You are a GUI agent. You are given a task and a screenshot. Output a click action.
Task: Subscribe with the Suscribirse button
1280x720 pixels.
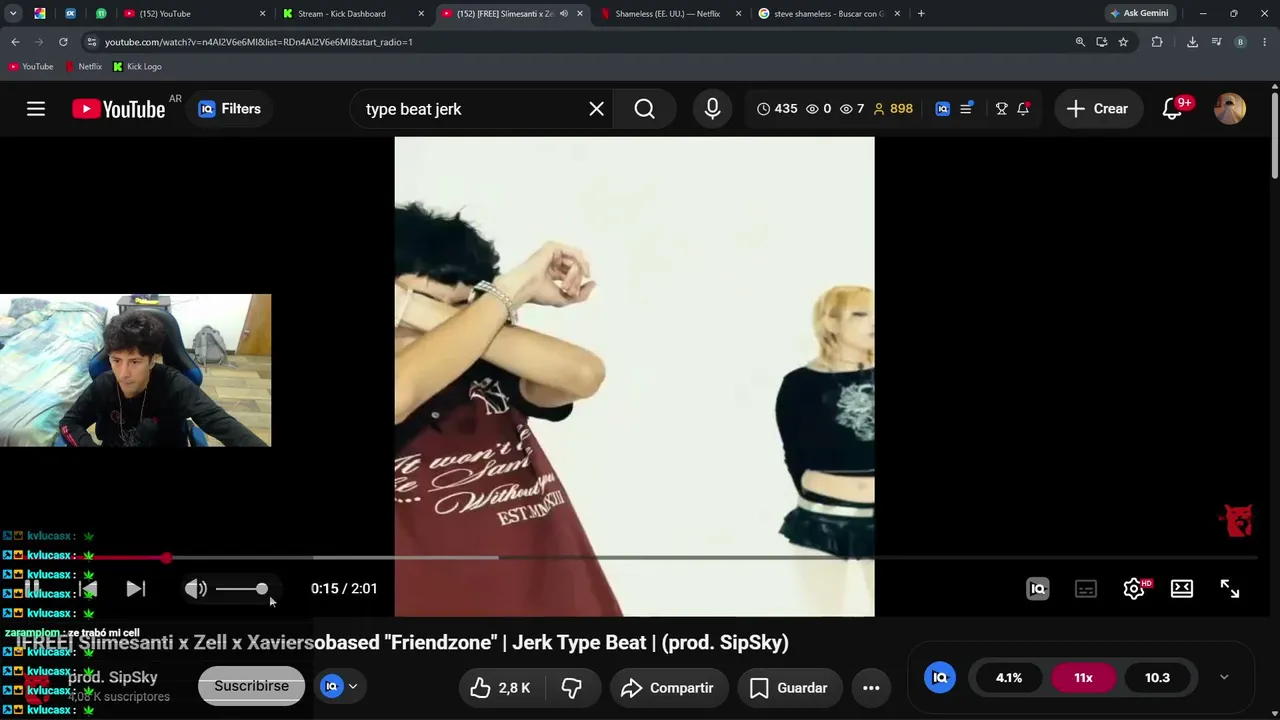(x=251, y=686)
